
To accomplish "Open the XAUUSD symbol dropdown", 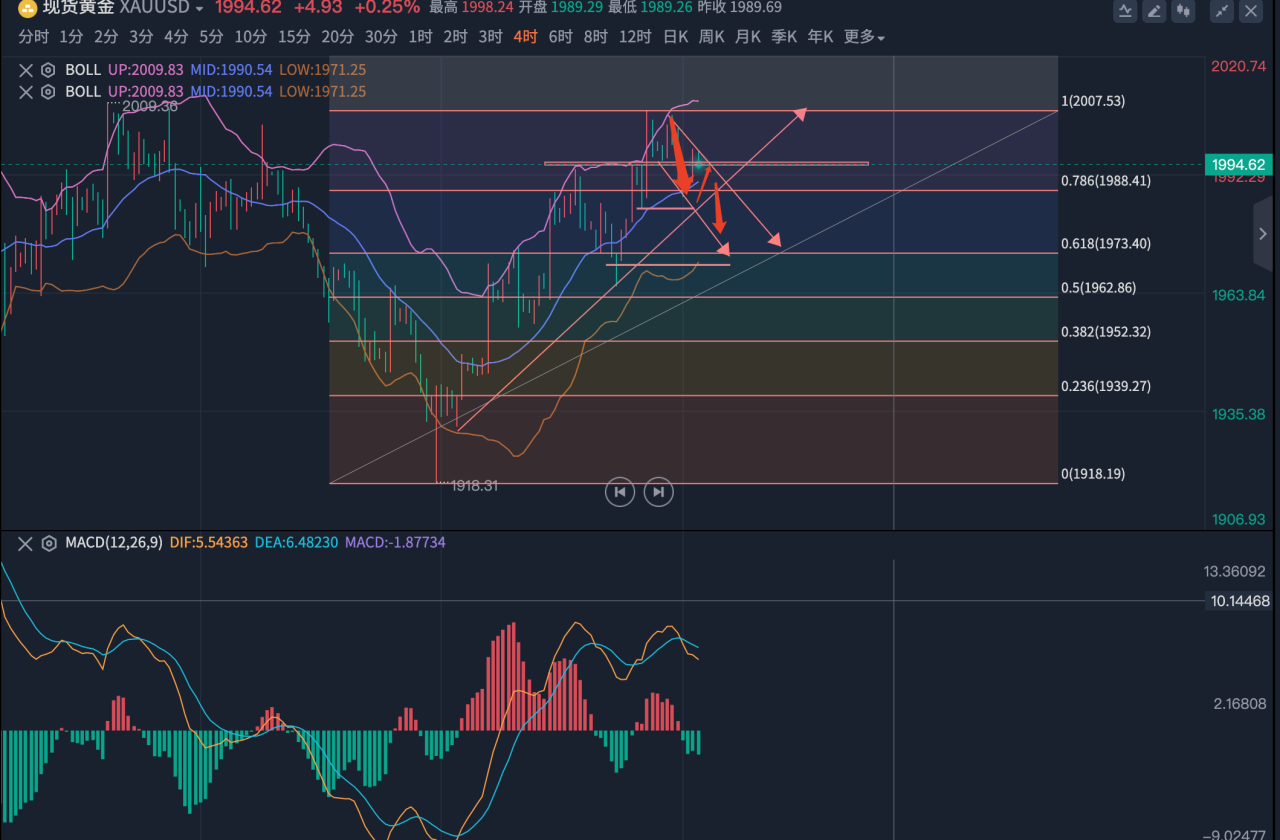I will (199, 9).
